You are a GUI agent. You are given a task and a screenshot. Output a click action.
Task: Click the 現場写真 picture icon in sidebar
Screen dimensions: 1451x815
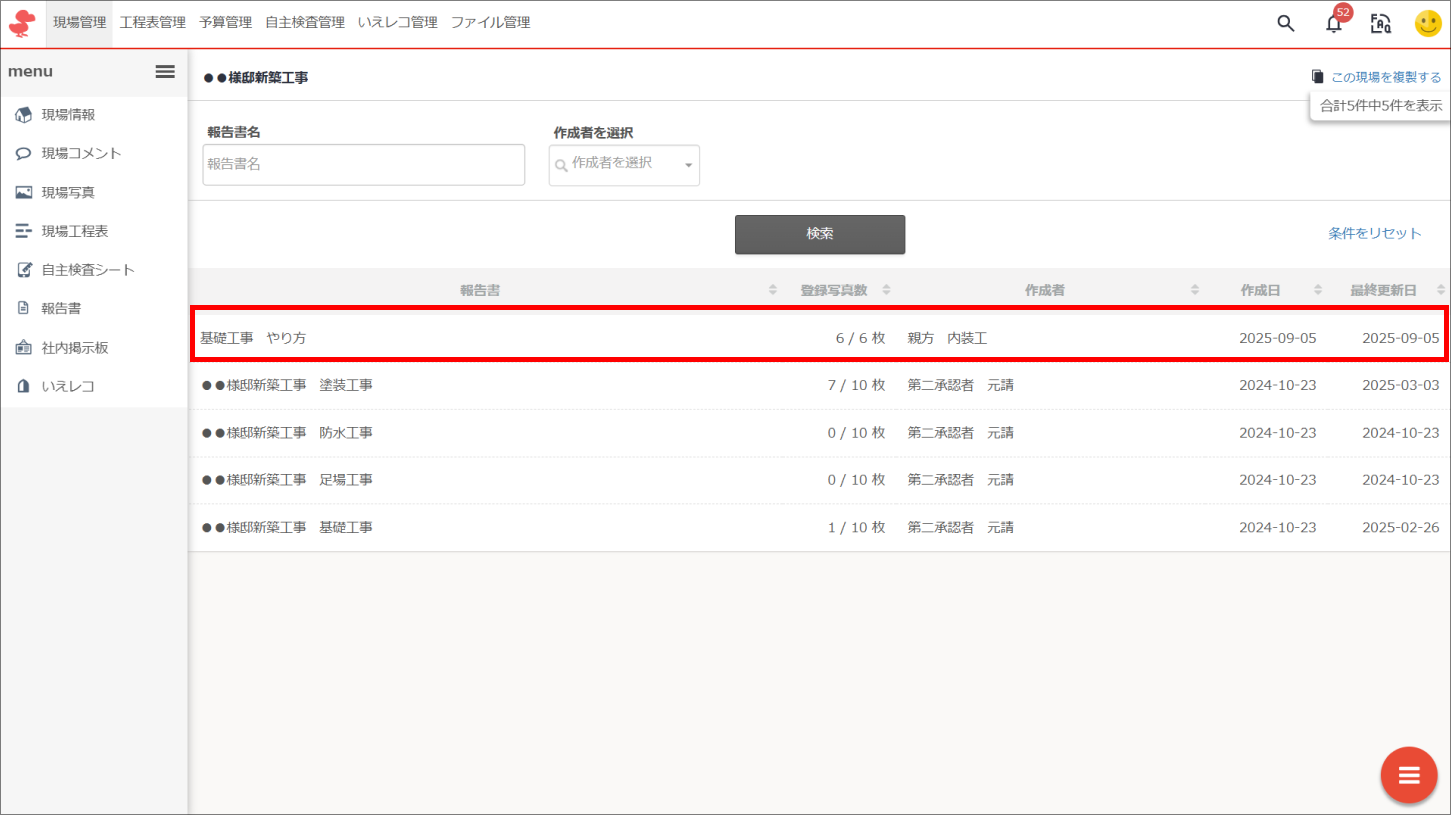[x=24, y=192]
